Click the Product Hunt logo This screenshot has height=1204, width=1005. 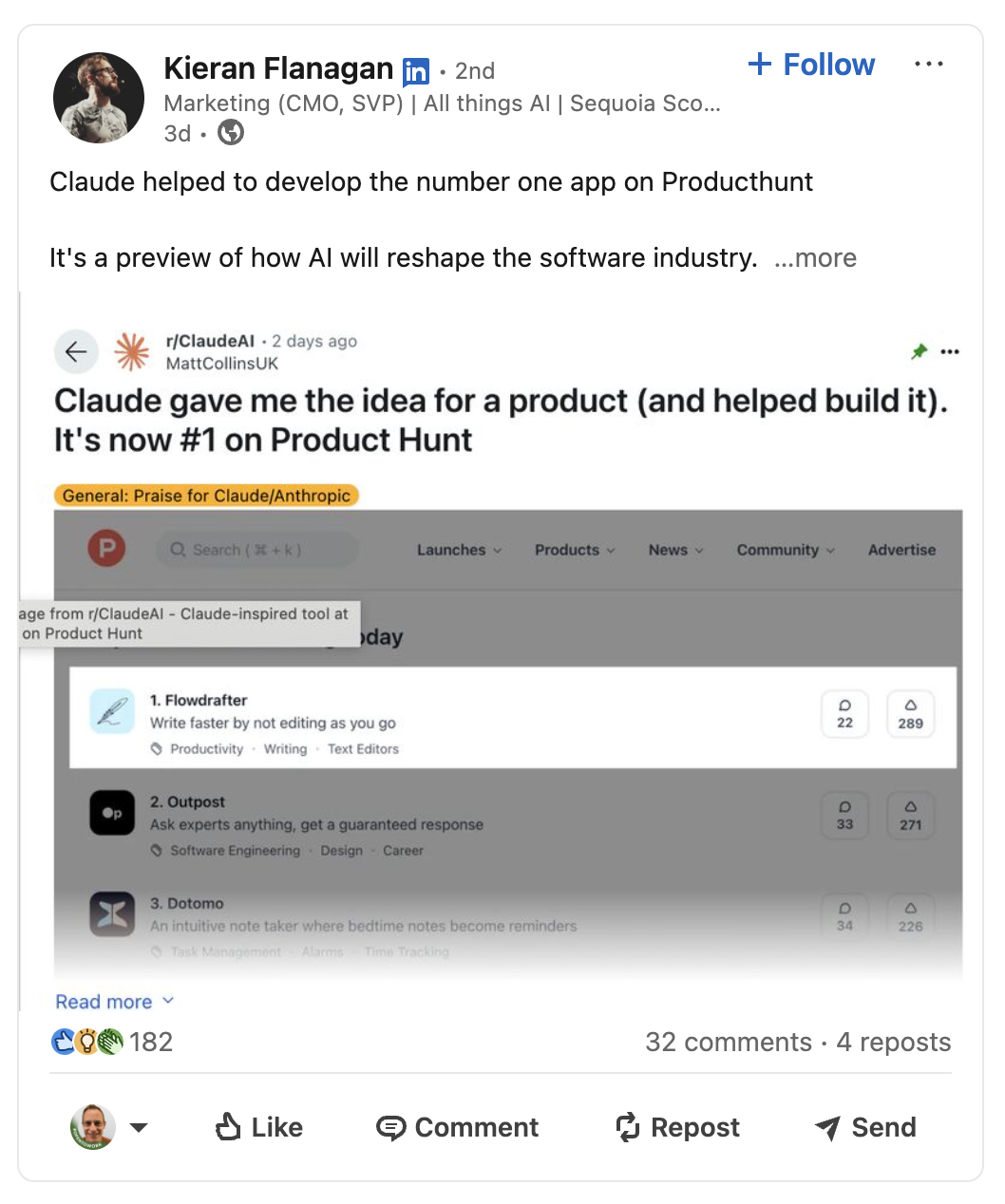coord(106,549)
